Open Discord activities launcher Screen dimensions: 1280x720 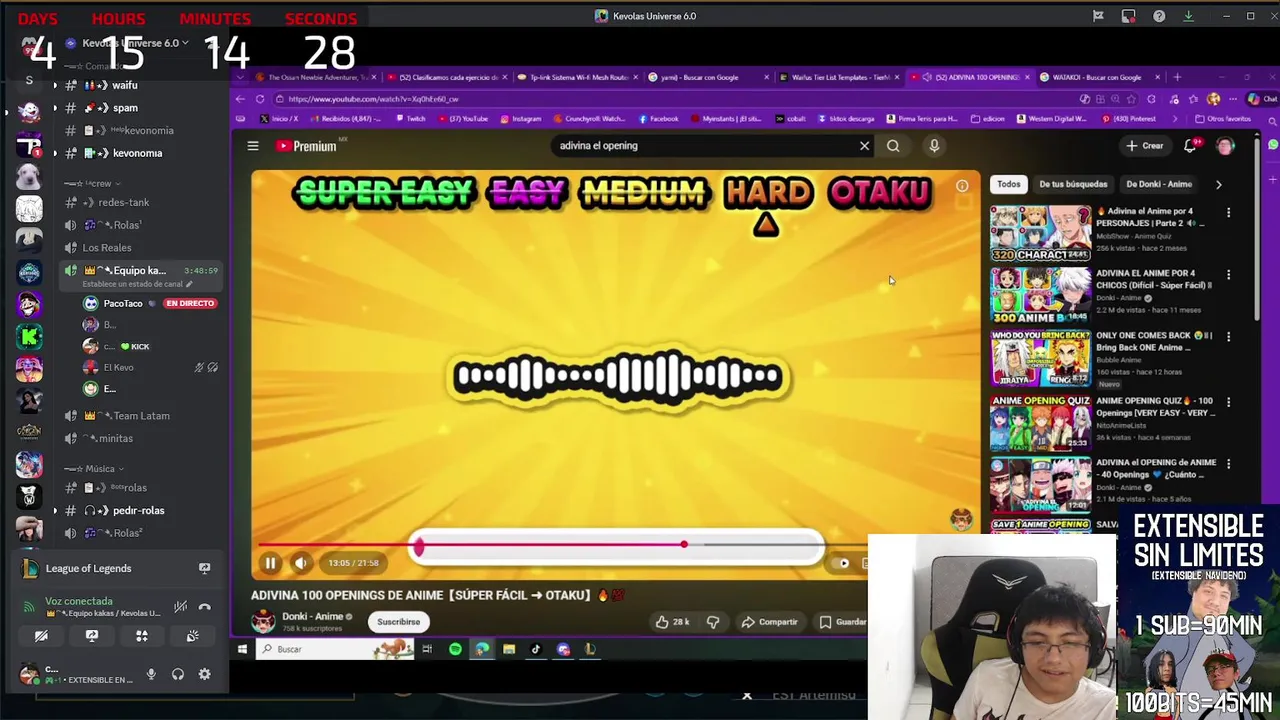pos(142,636)
